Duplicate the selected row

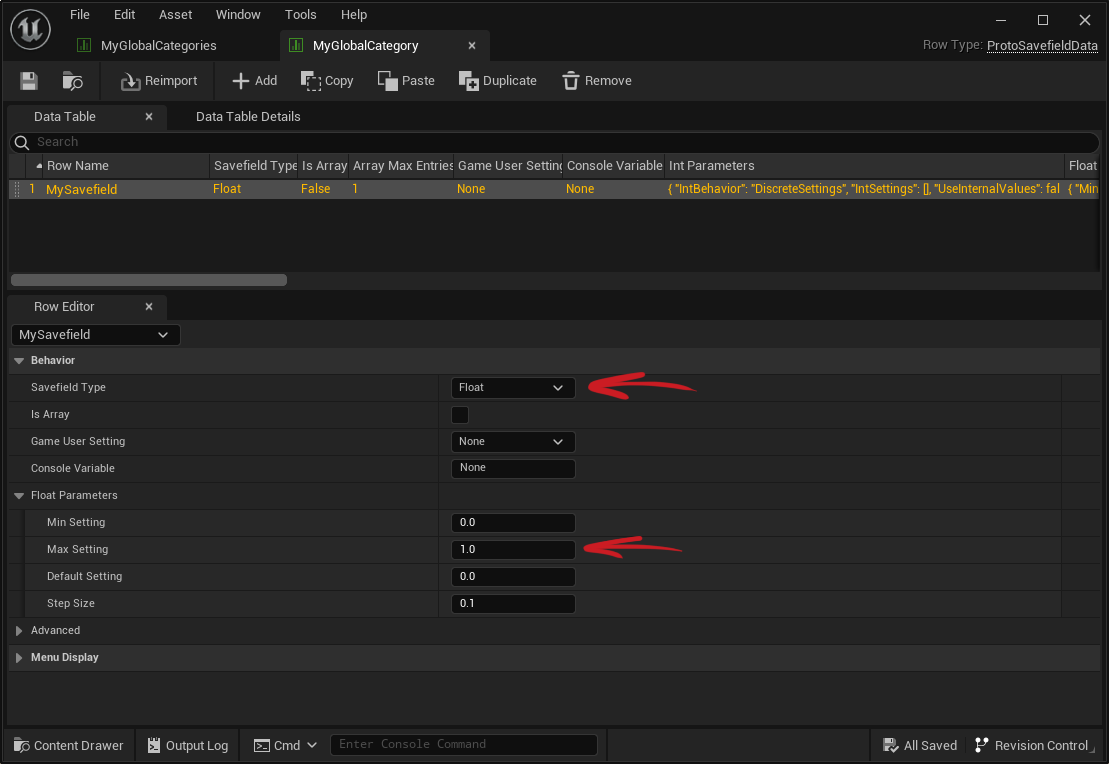(x=497, y=81)
